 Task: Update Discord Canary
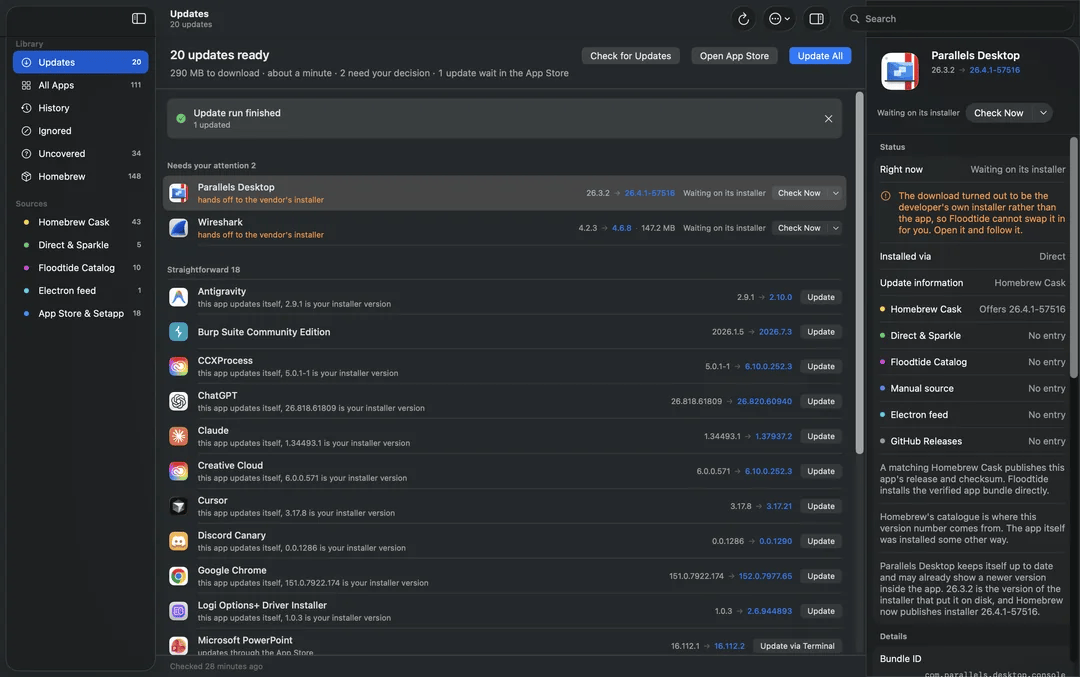[x=821, y=541]
